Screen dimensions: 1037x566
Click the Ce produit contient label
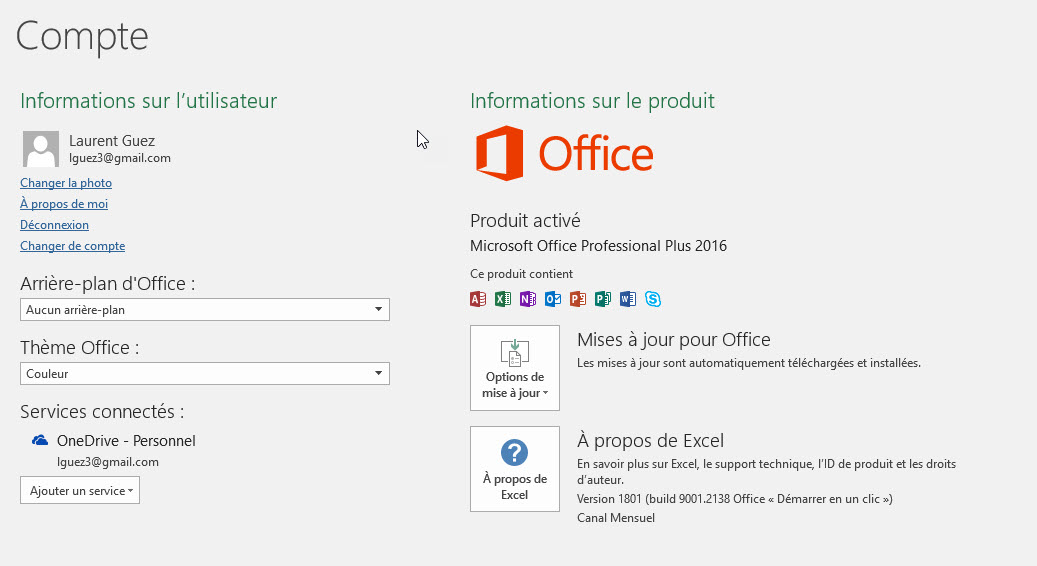[x=522, y=274]
